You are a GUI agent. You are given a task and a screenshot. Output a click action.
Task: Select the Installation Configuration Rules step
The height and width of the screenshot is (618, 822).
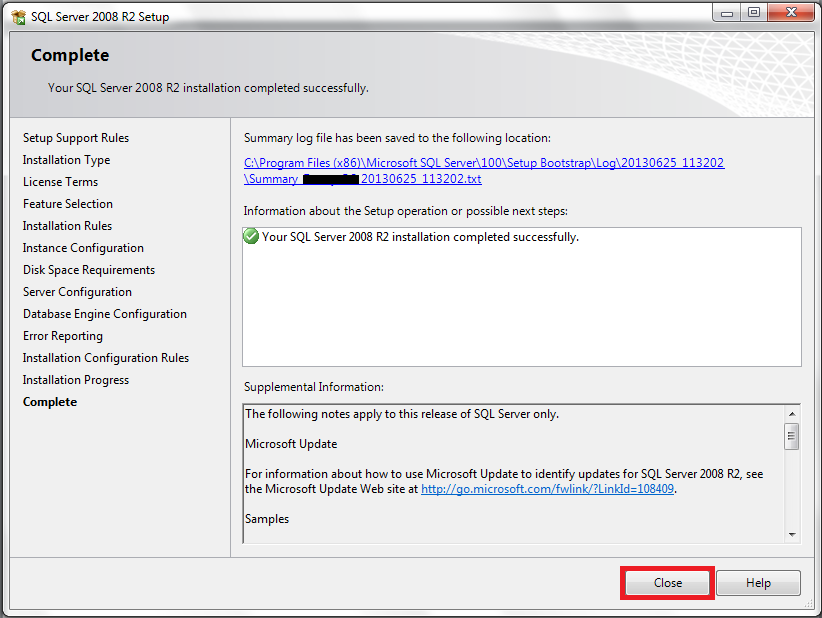point(106,358)
